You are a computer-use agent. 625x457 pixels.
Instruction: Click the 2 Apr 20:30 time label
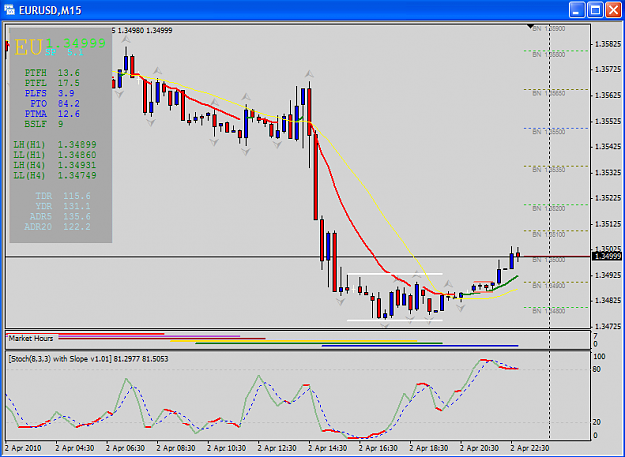(x=480, y=448)
